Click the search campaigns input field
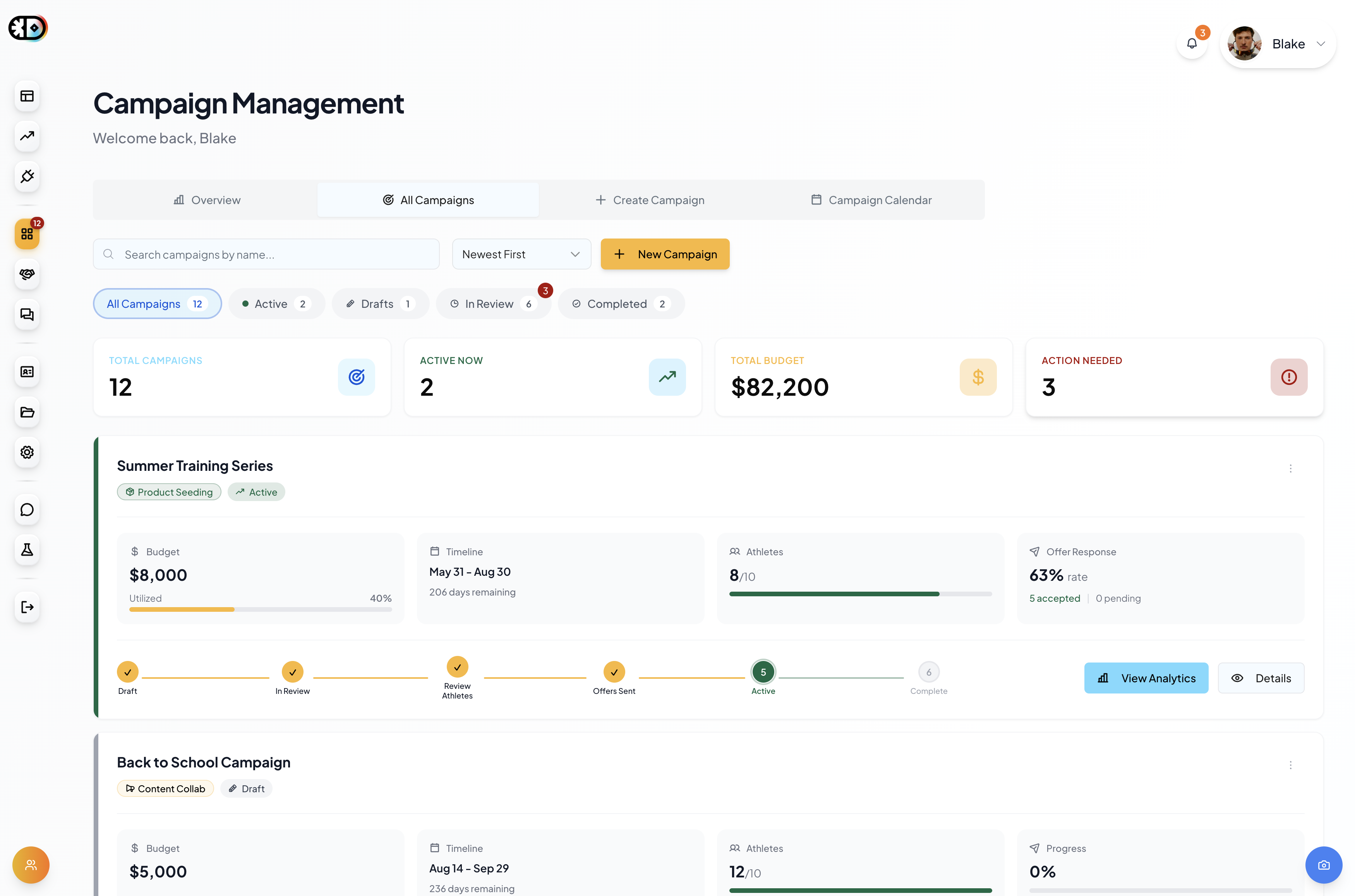 [x=266, y=254]
